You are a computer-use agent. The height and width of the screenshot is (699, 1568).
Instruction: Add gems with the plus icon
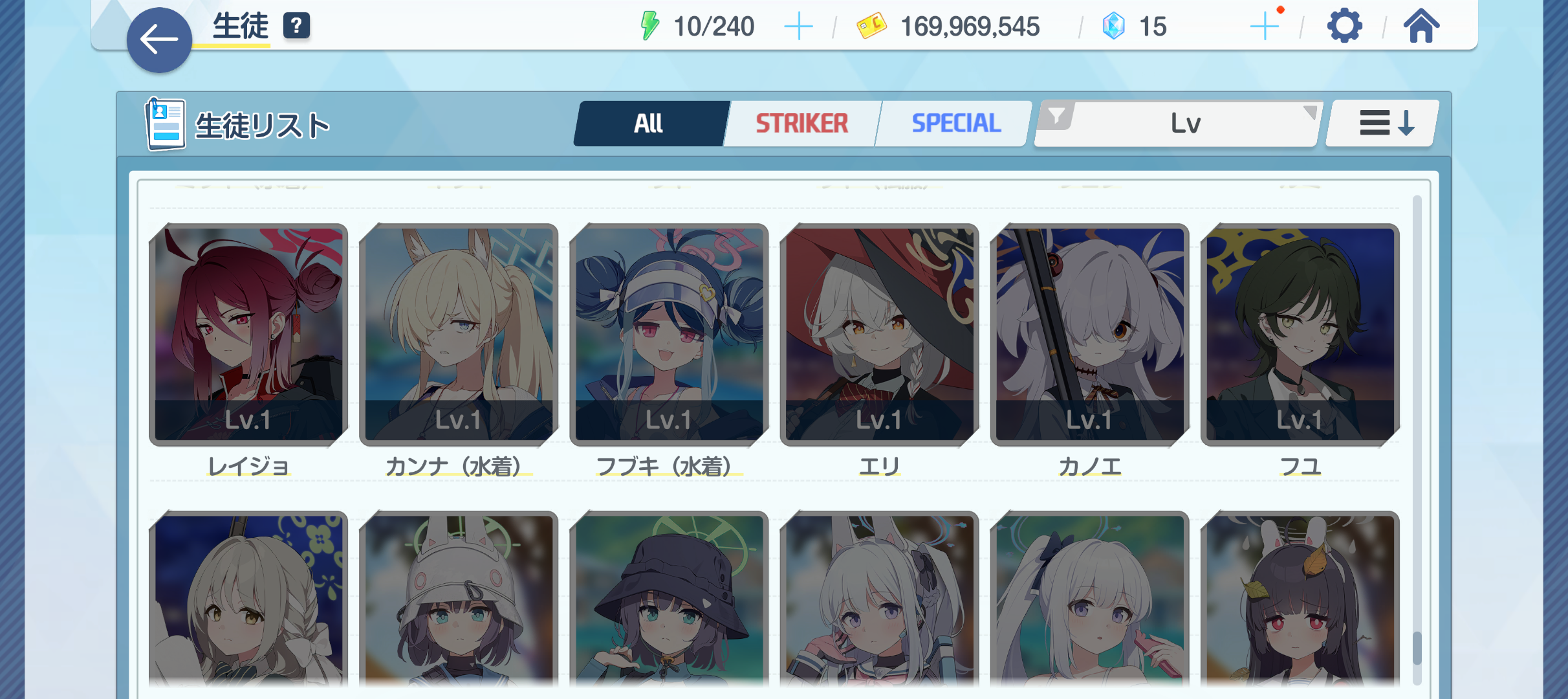click(1265, 27)
